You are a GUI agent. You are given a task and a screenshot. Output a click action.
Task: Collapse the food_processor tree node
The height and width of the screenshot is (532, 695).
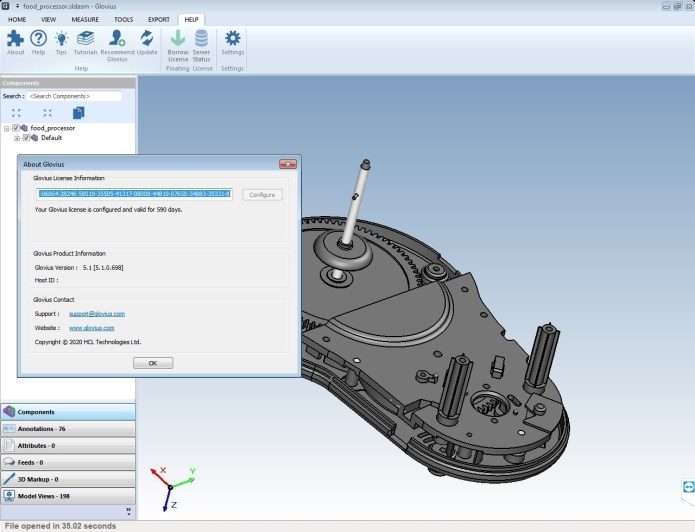(x=7, y=128)
